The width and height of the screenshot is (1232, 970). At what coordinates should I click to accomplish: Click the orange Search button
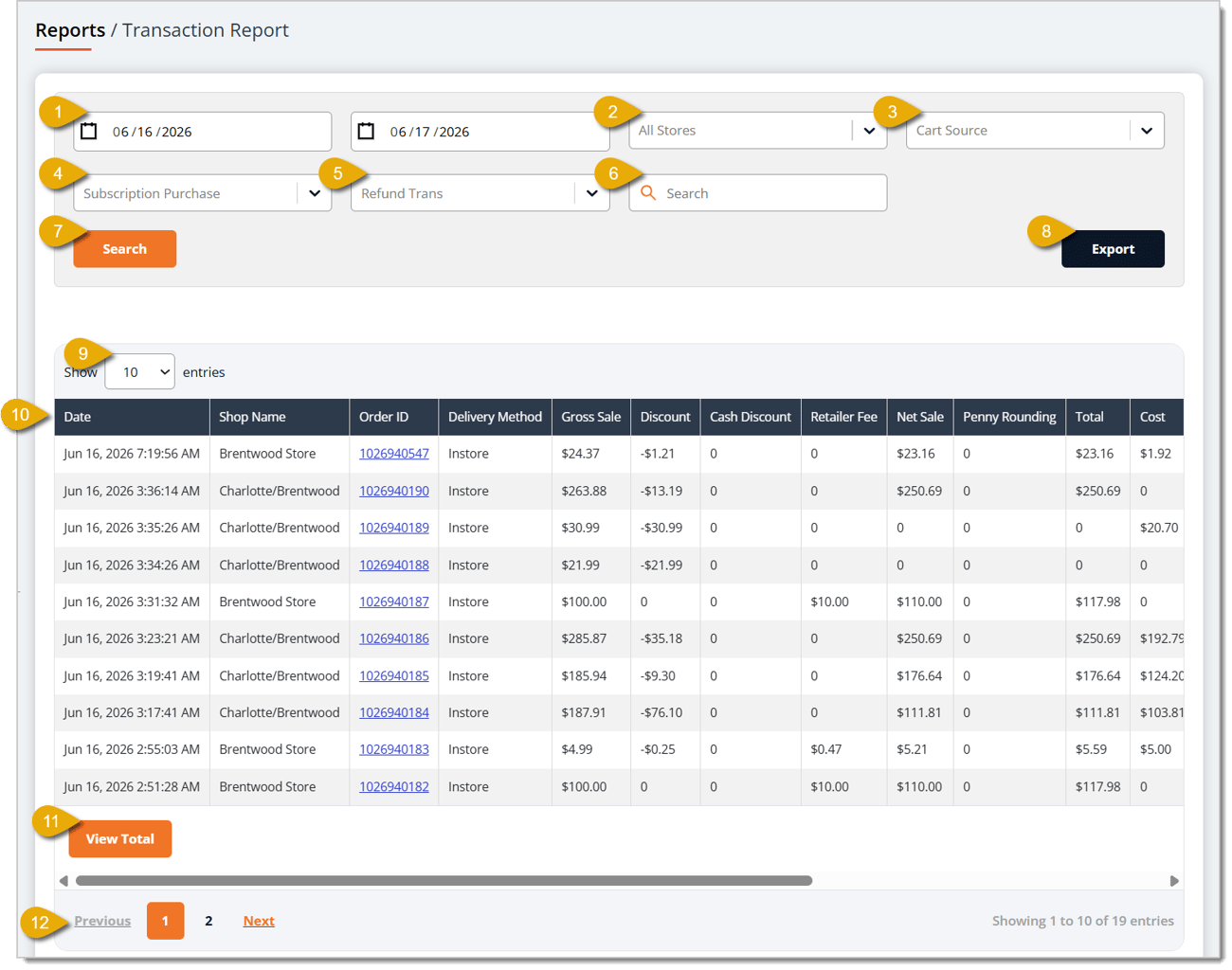tap(125, 249)
